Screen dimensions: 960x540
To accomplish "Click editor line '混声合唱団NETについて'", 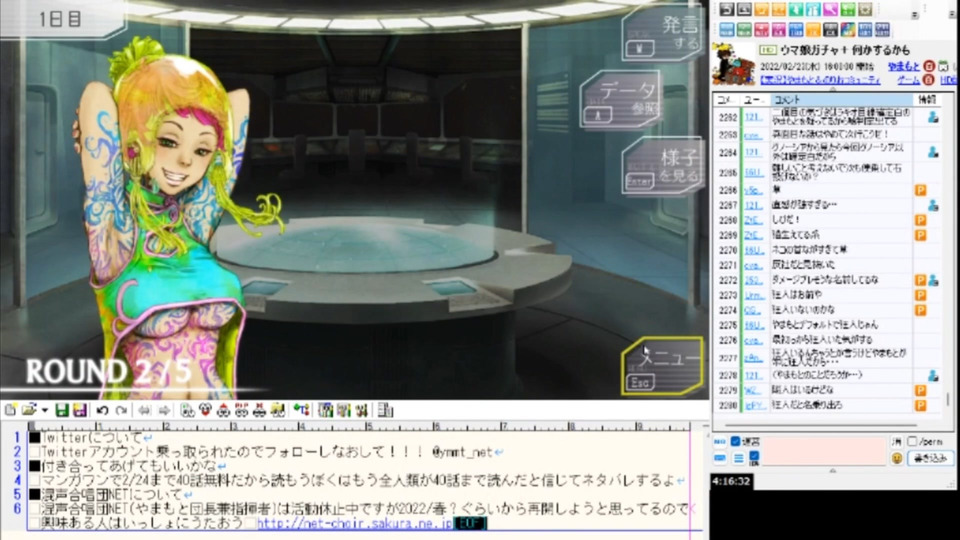I will pos(110,494).
